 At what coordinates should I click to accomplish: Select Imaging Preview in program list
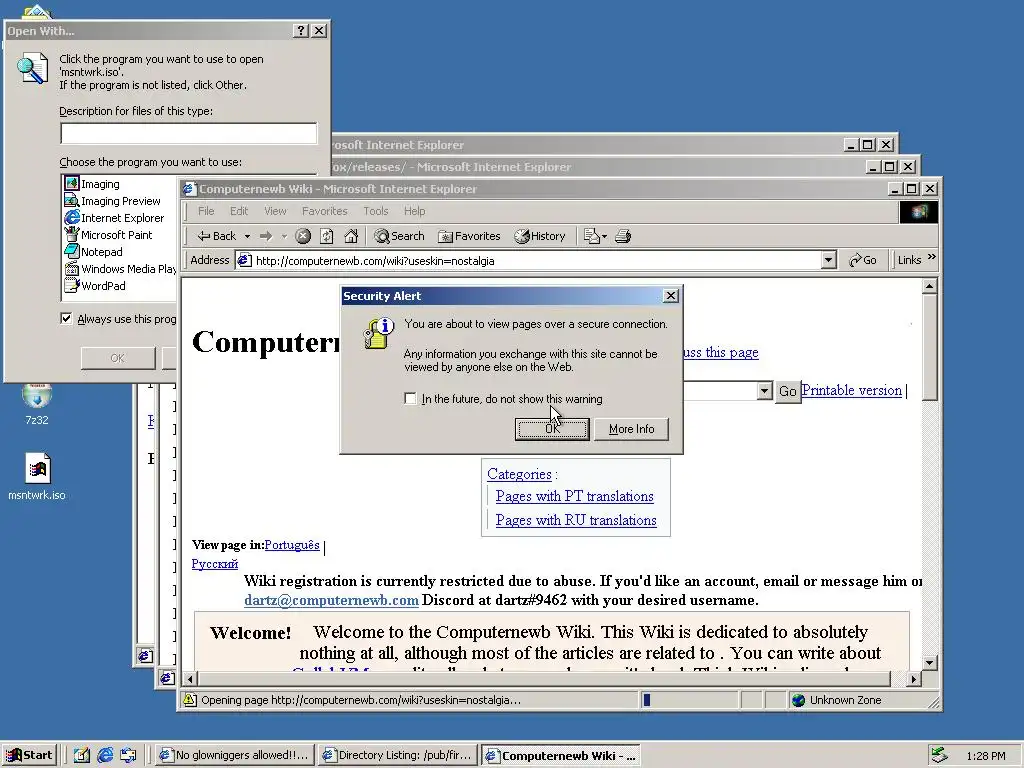pyautogui.click(x=112, y=200)
